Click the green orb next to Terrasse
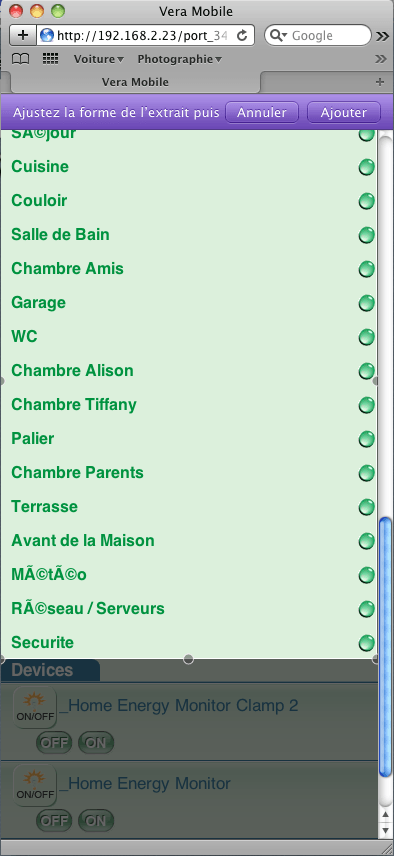394x856 pixels. pos(367,507)
